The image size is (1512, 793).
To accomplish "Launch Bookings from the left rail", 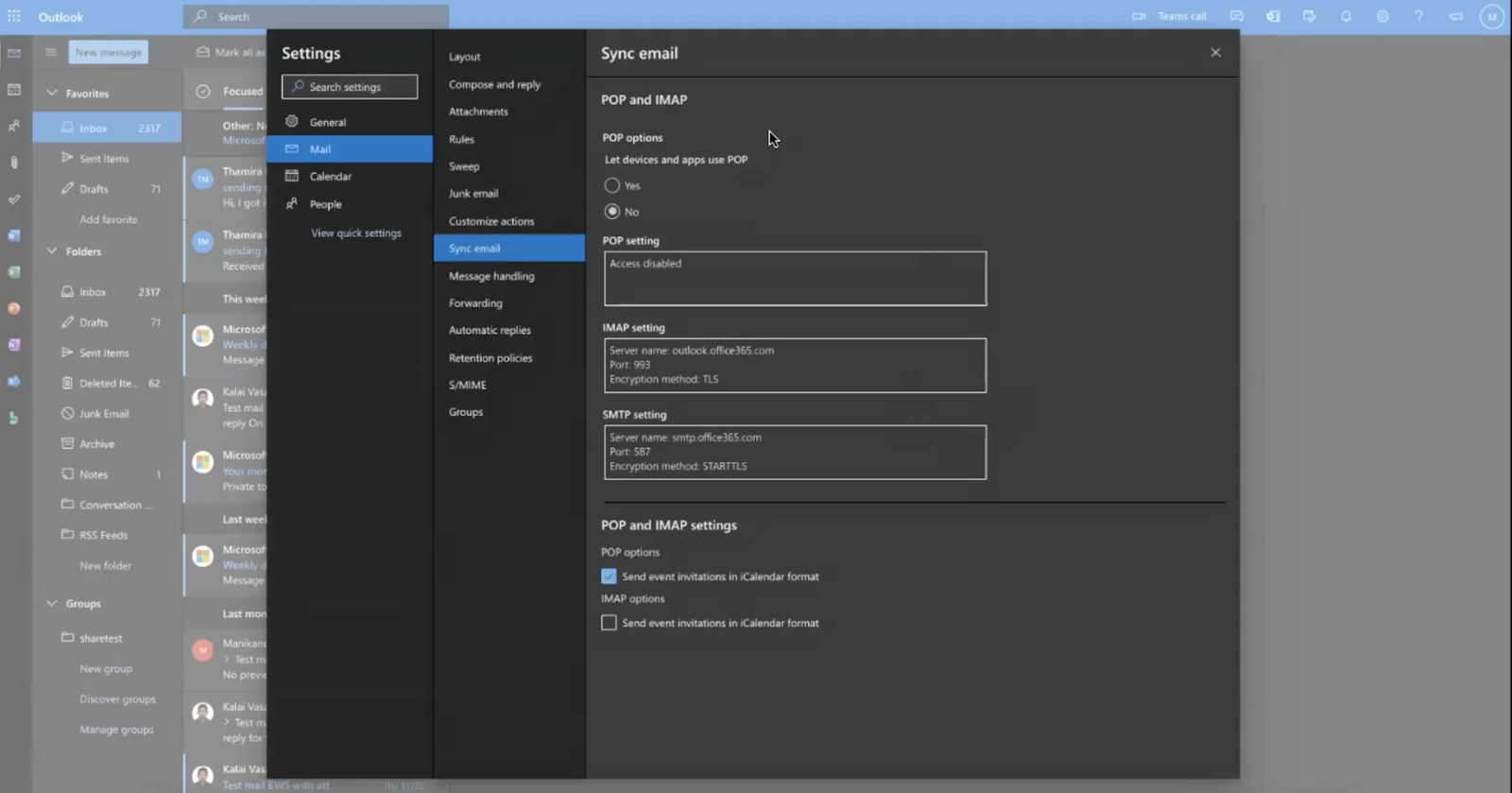I will click(x=14, y=418).
